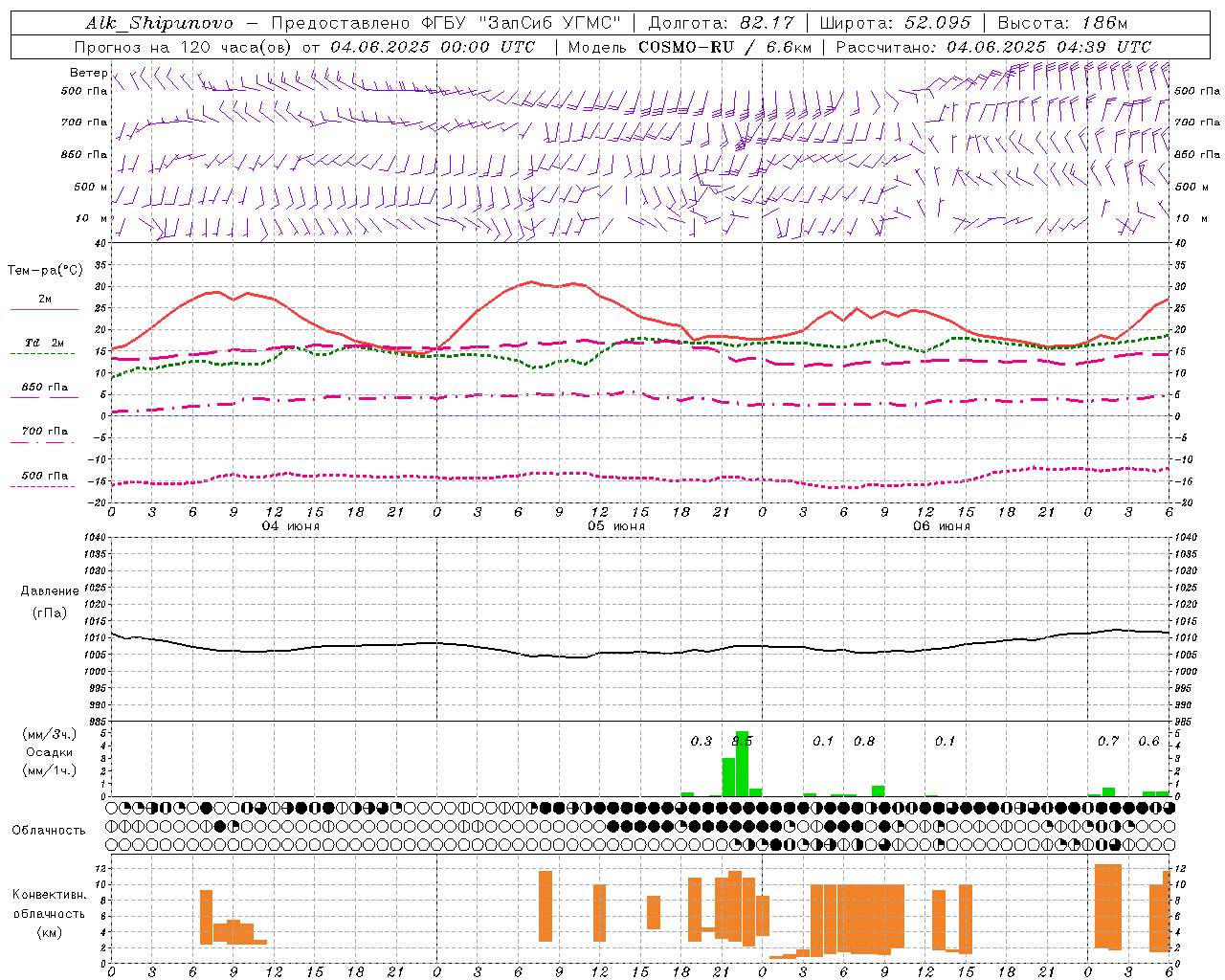Click the Ветер wind panel label
The width and height of the screenshot is (1225, 980).
(x=88, y=73)
